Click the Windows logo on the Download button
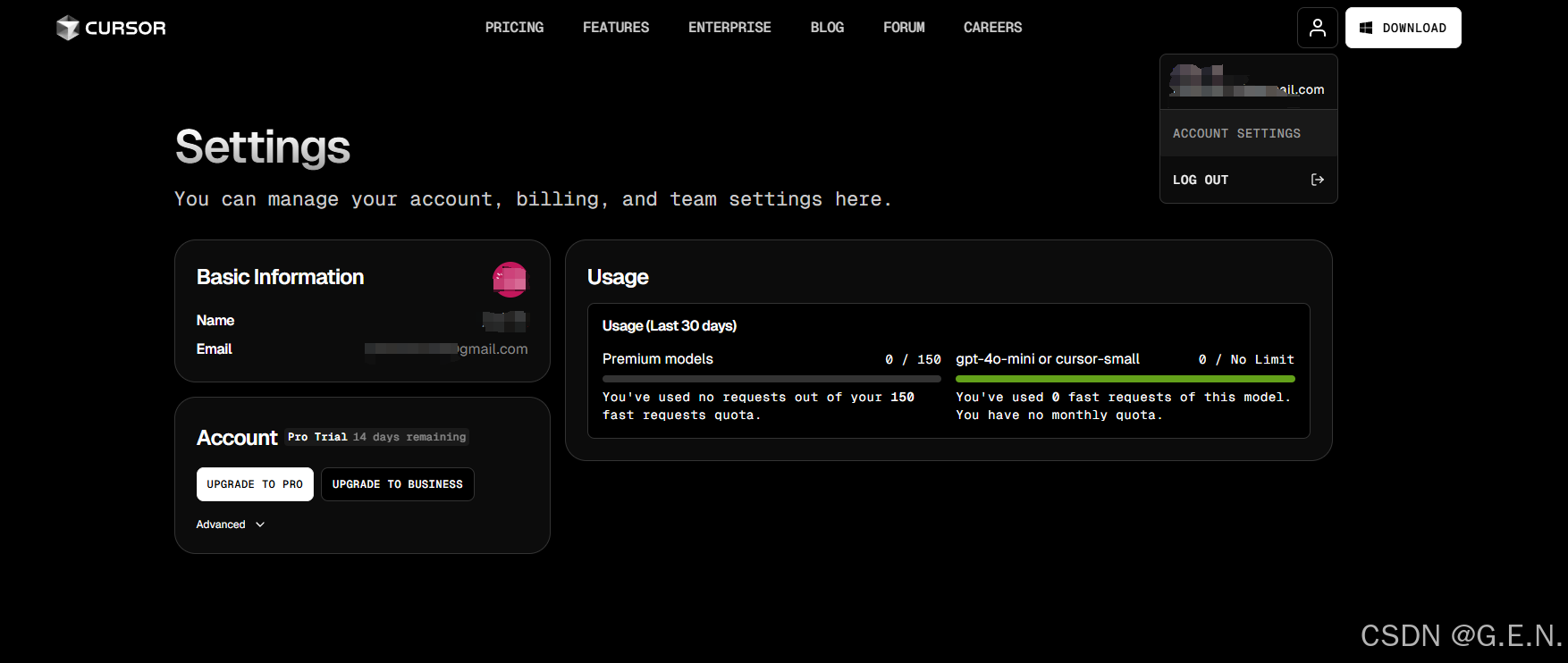The image size is (1568, 663). click(x=1366, y=28)
